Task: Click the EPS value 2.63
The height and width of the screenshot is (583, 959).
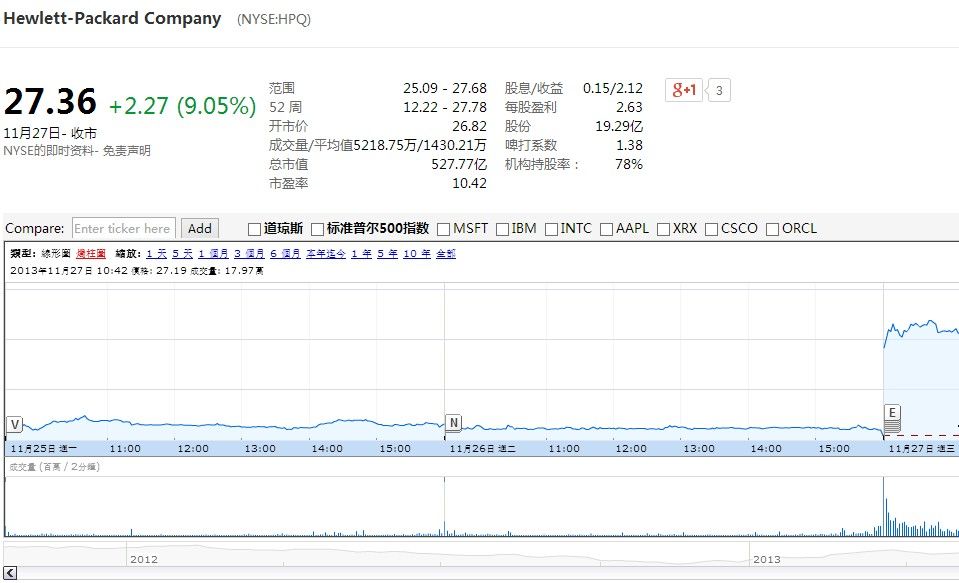Action: [x=629, y=107]
